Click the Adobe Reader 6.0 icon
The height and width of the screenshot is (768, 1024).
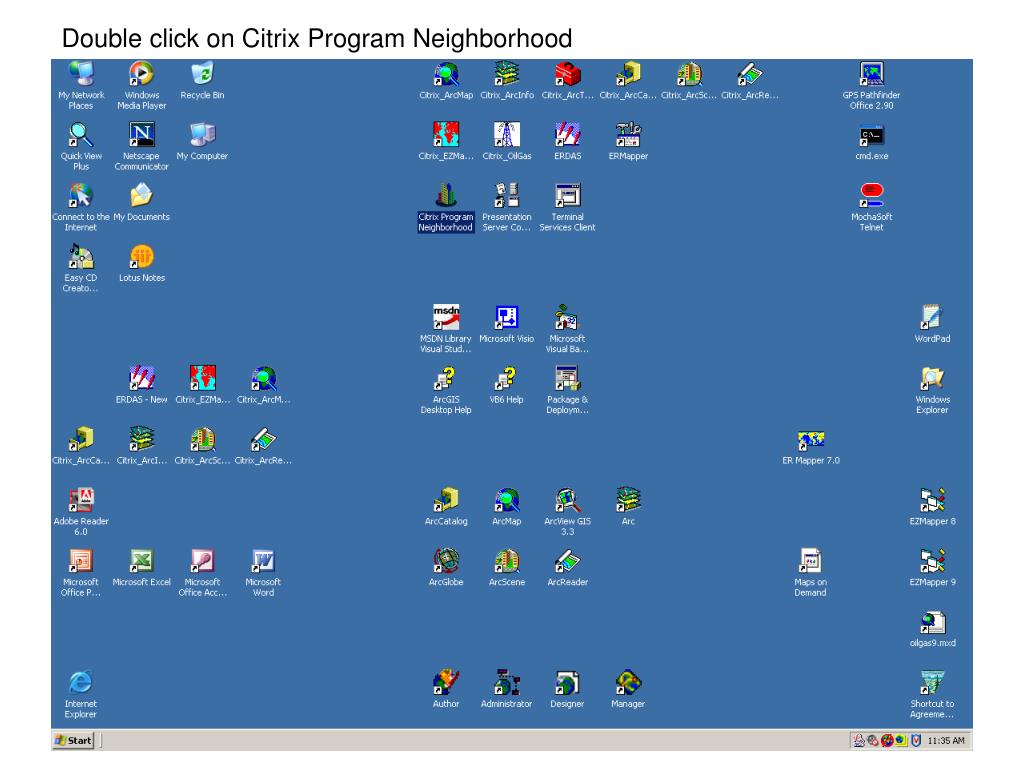pos(81,500)
